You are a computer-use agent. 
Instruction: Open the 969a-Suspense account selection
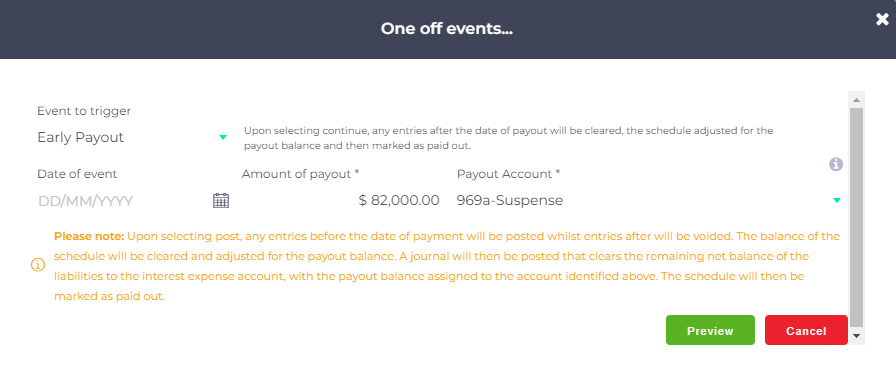pyautogui.click(x=510, y=200)
